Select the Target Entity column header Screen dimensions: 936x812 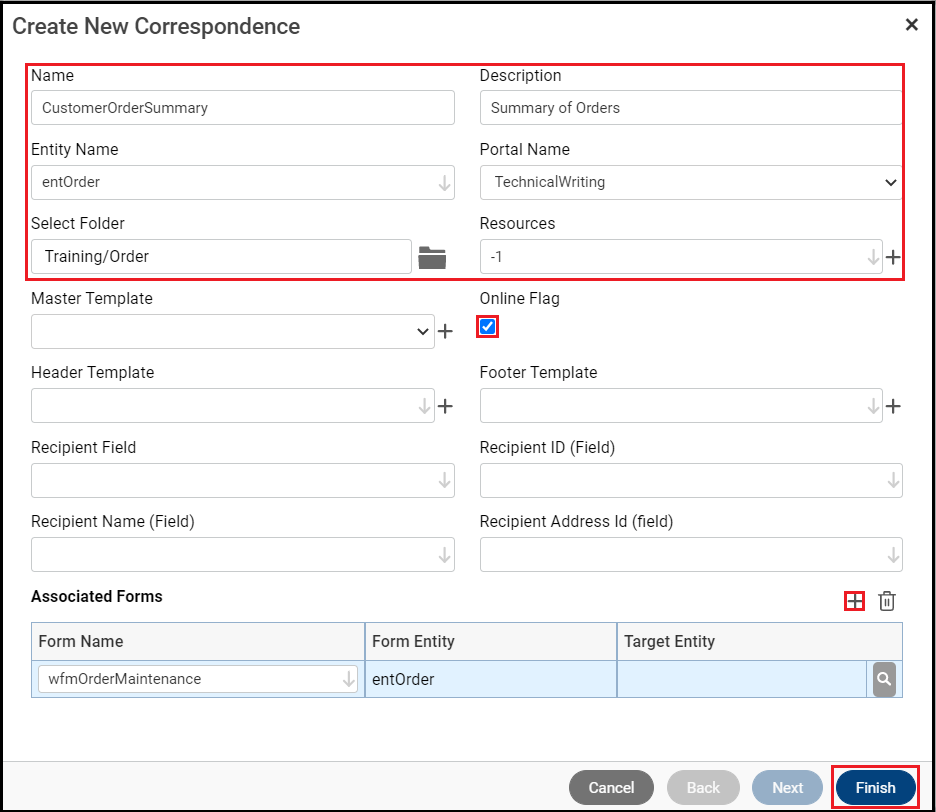(759, 641)
